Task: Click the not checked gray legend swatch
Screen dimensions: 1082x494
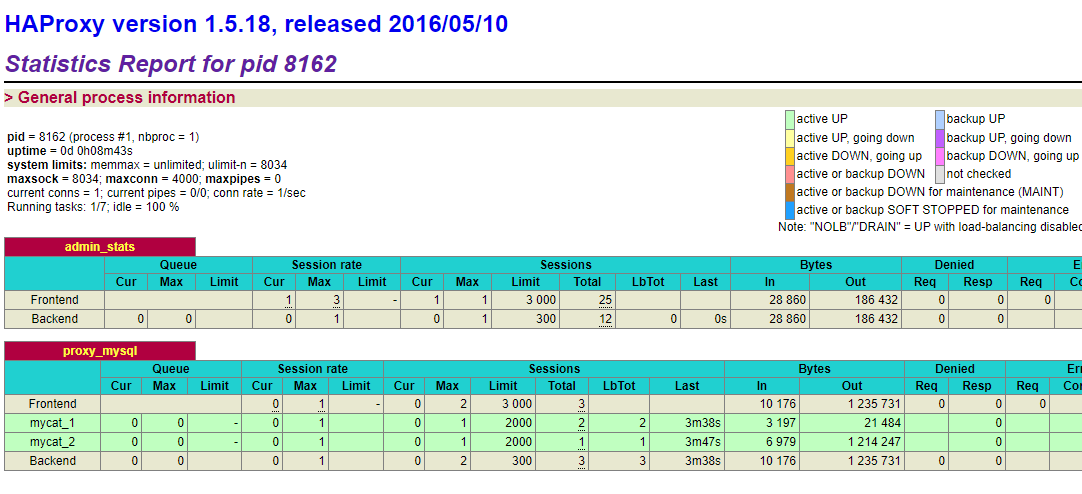Action: (940, 174)
